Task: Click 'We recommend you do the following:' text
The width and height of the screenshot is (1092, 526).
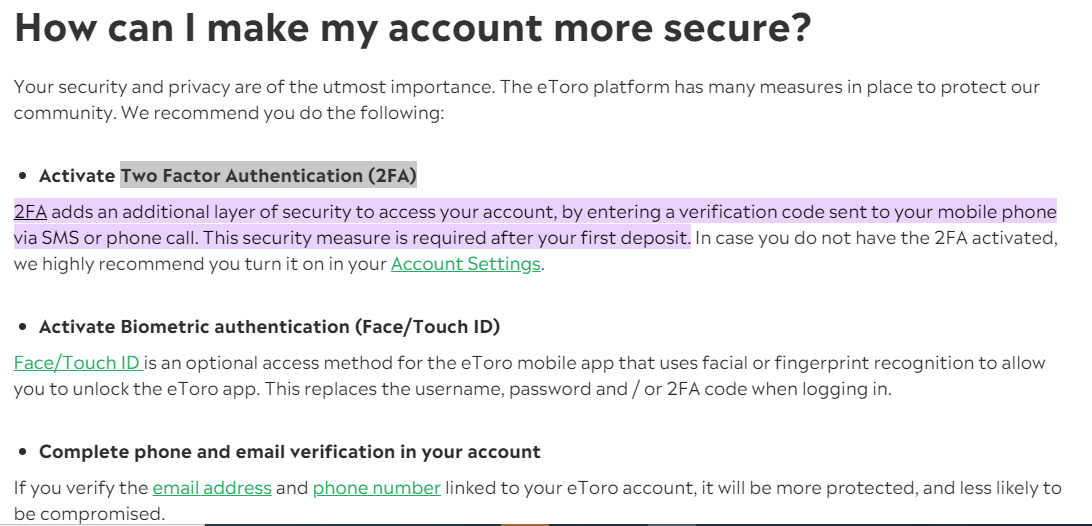Action: 282,113
